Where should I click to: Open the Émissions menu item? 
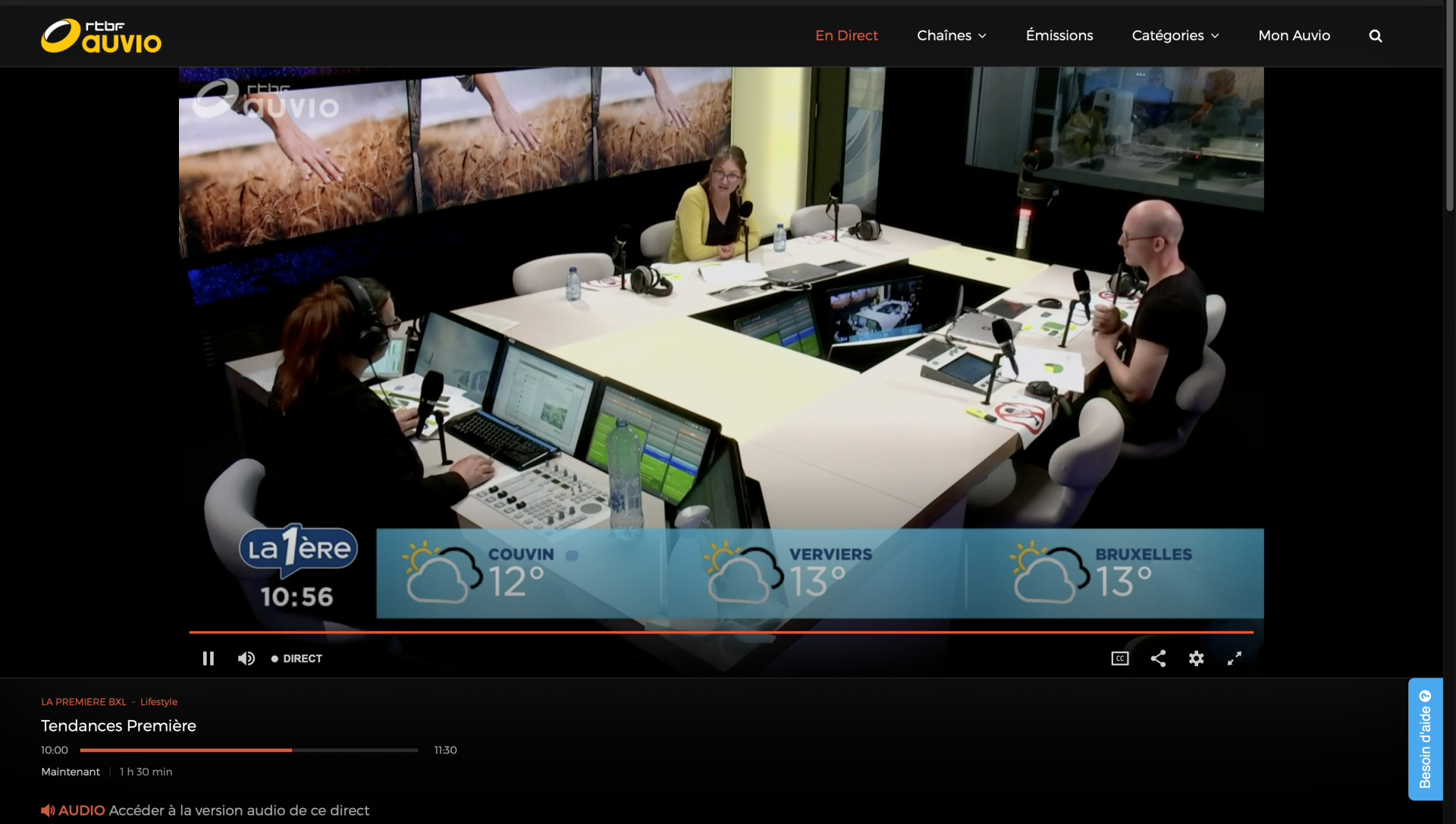(x=1059, y=36)
